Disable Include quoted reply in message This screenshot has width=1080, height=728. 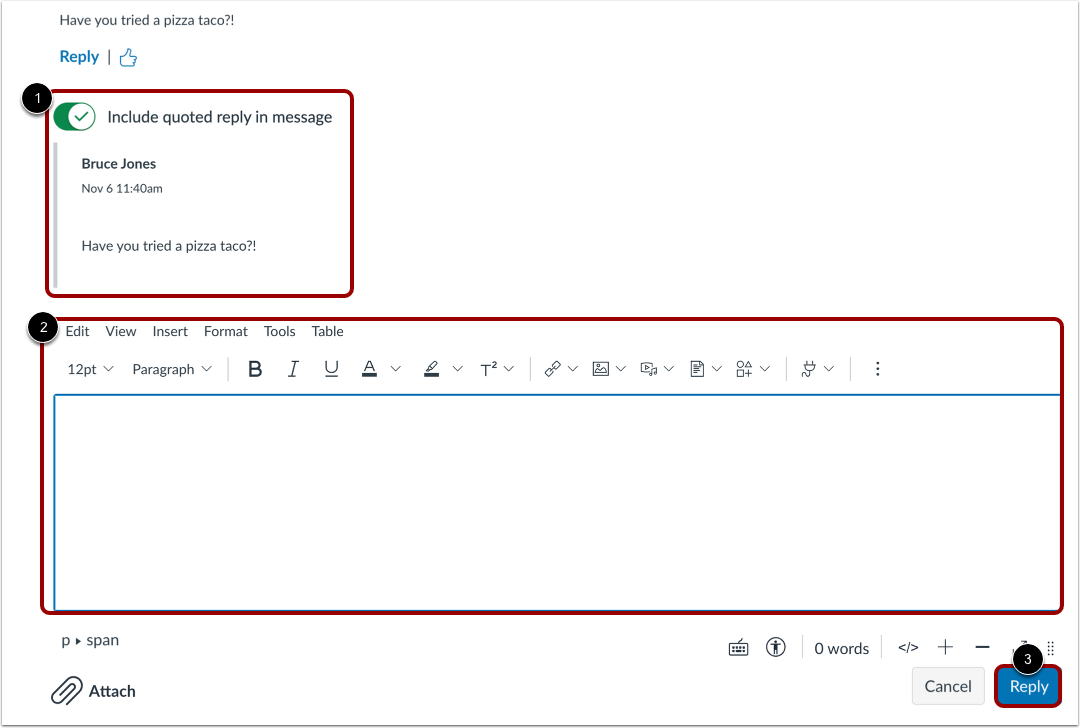click(x=75, y=116)
